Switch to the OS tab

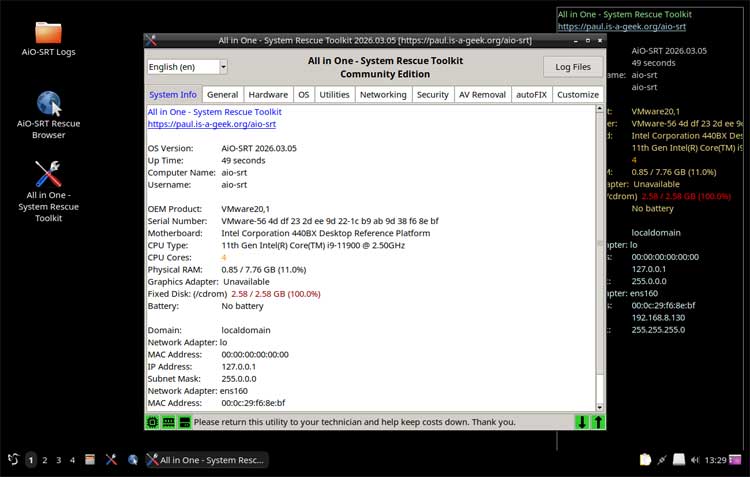point(304,95)
